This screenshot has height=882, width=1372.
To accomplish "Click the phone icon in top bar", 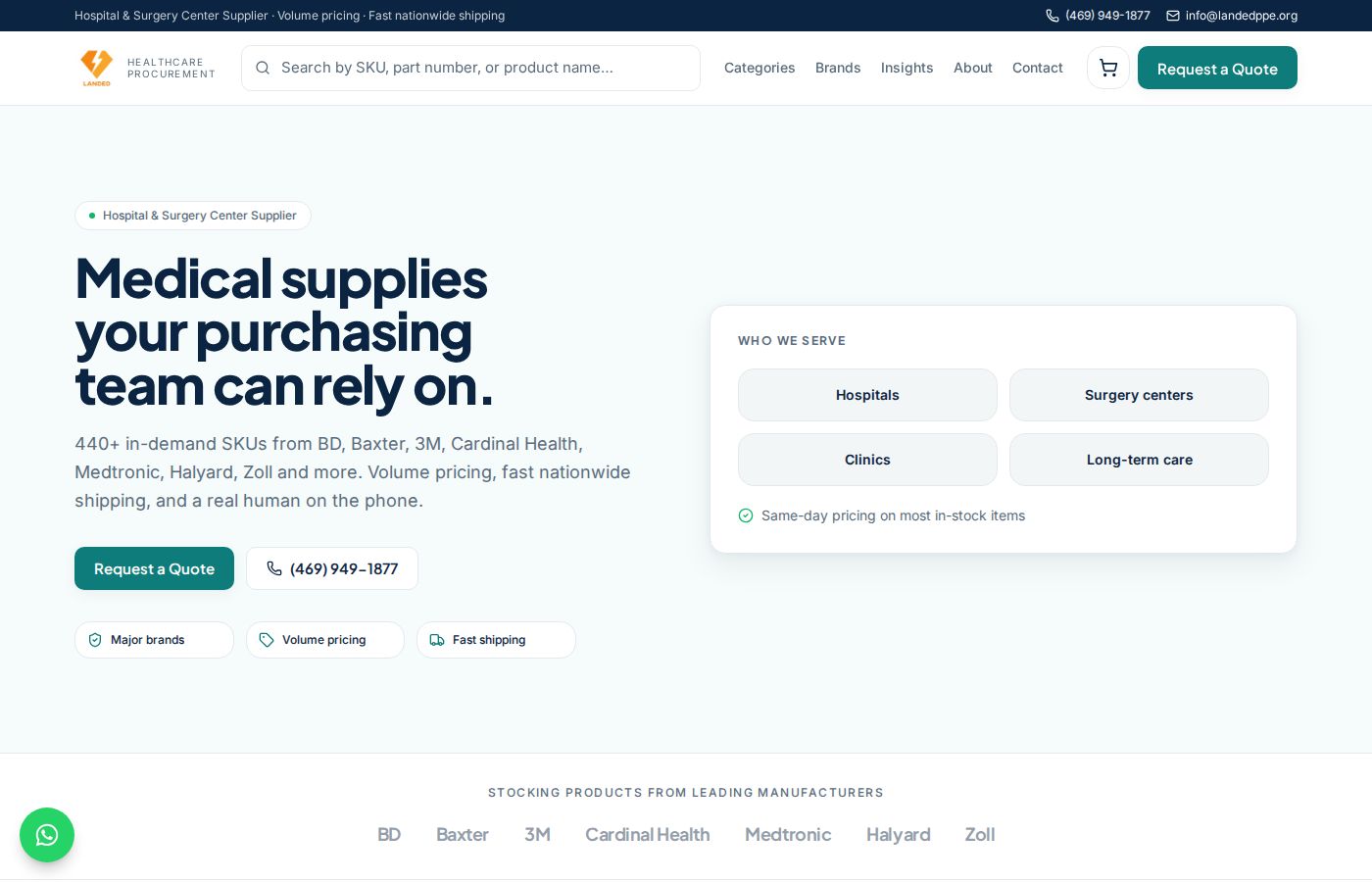I will click(1053, 16).
